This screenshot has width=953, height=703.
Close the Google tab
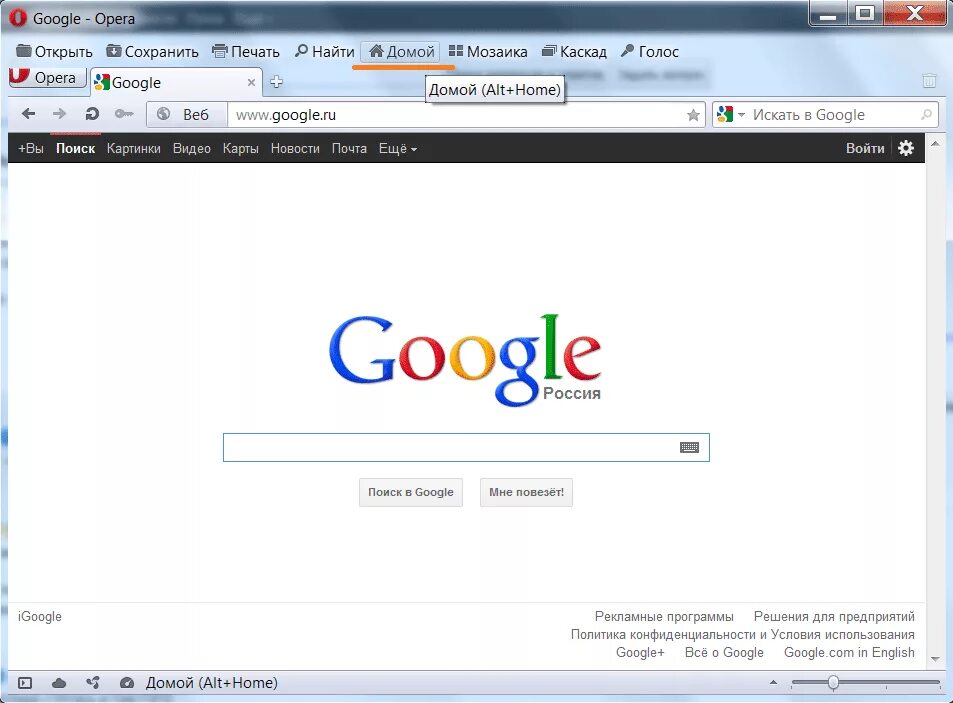point(251,82)
